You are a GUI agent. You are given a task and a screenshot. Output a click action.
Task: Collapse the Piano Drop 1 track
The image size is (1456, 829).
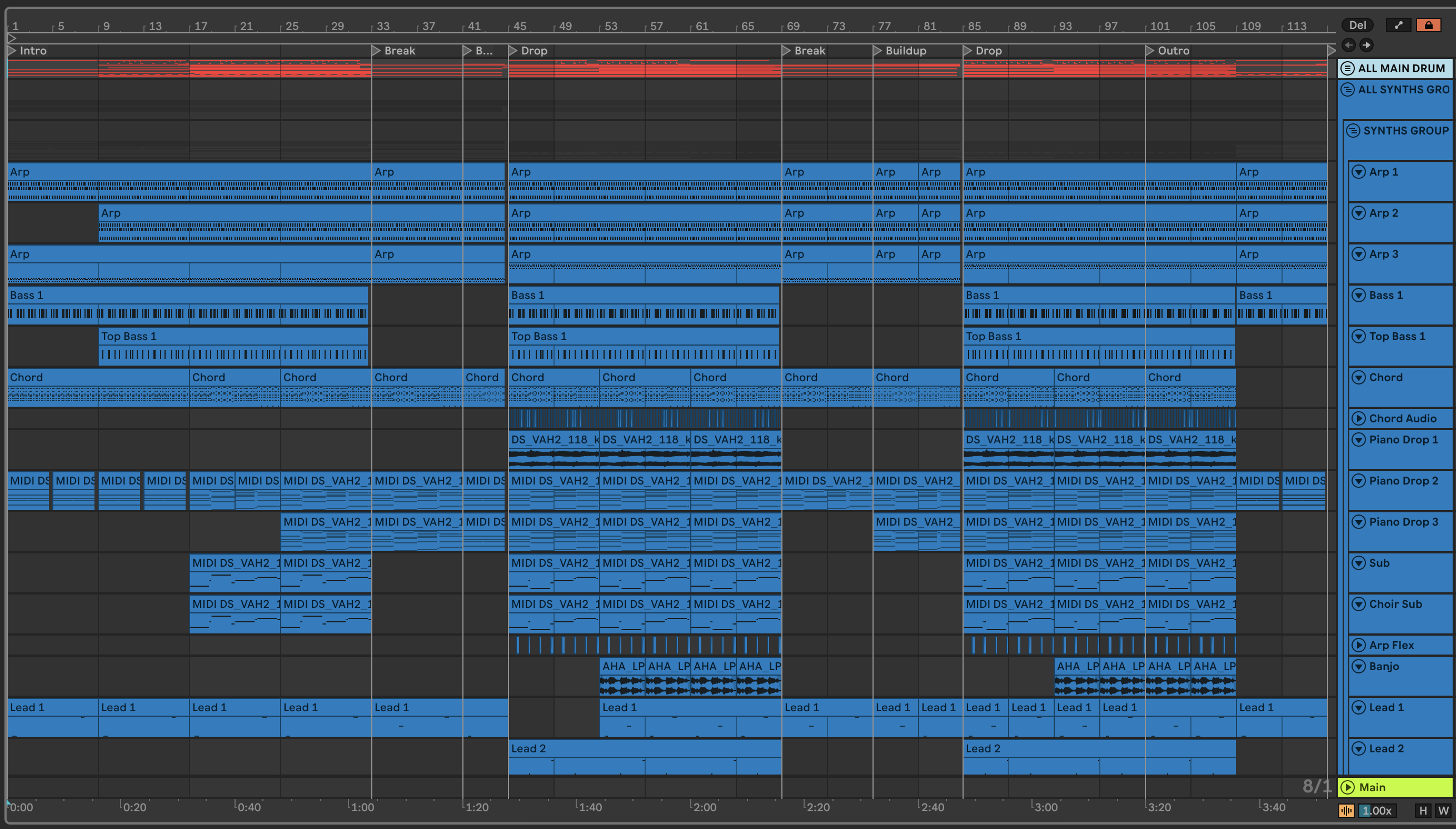1359,440
